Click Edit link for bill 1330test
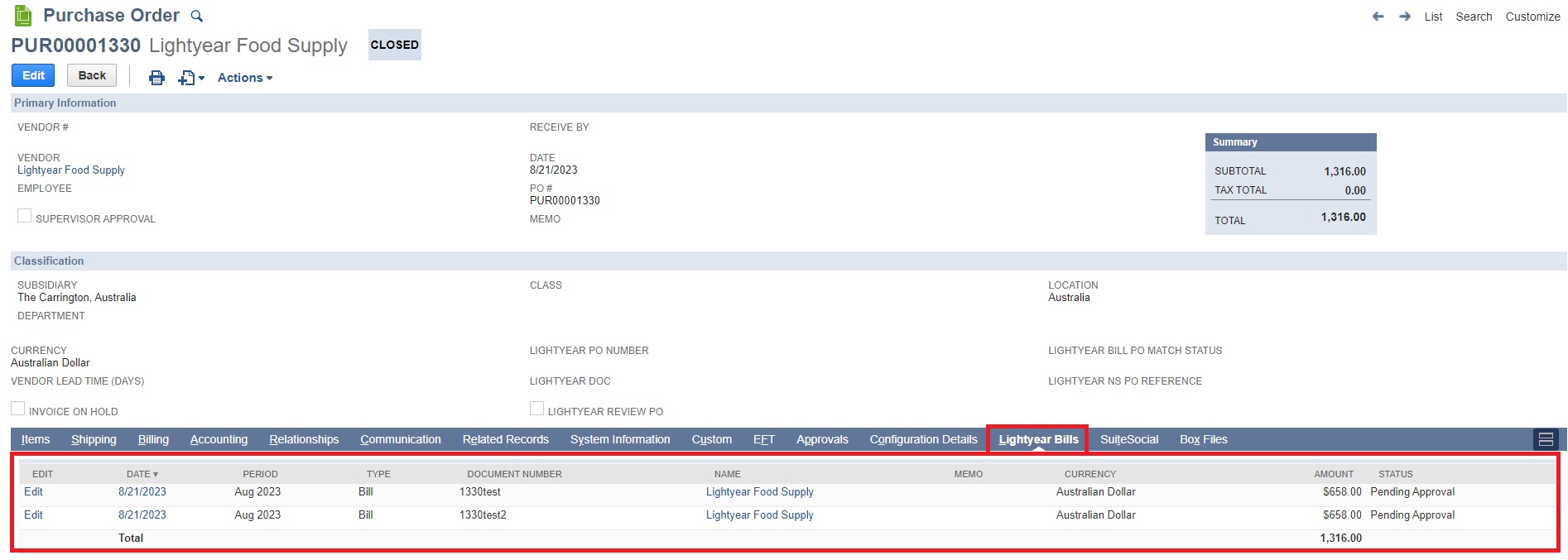Viewport: 1568px width, 560px height. pyautogui.click(x=33, y=491)
